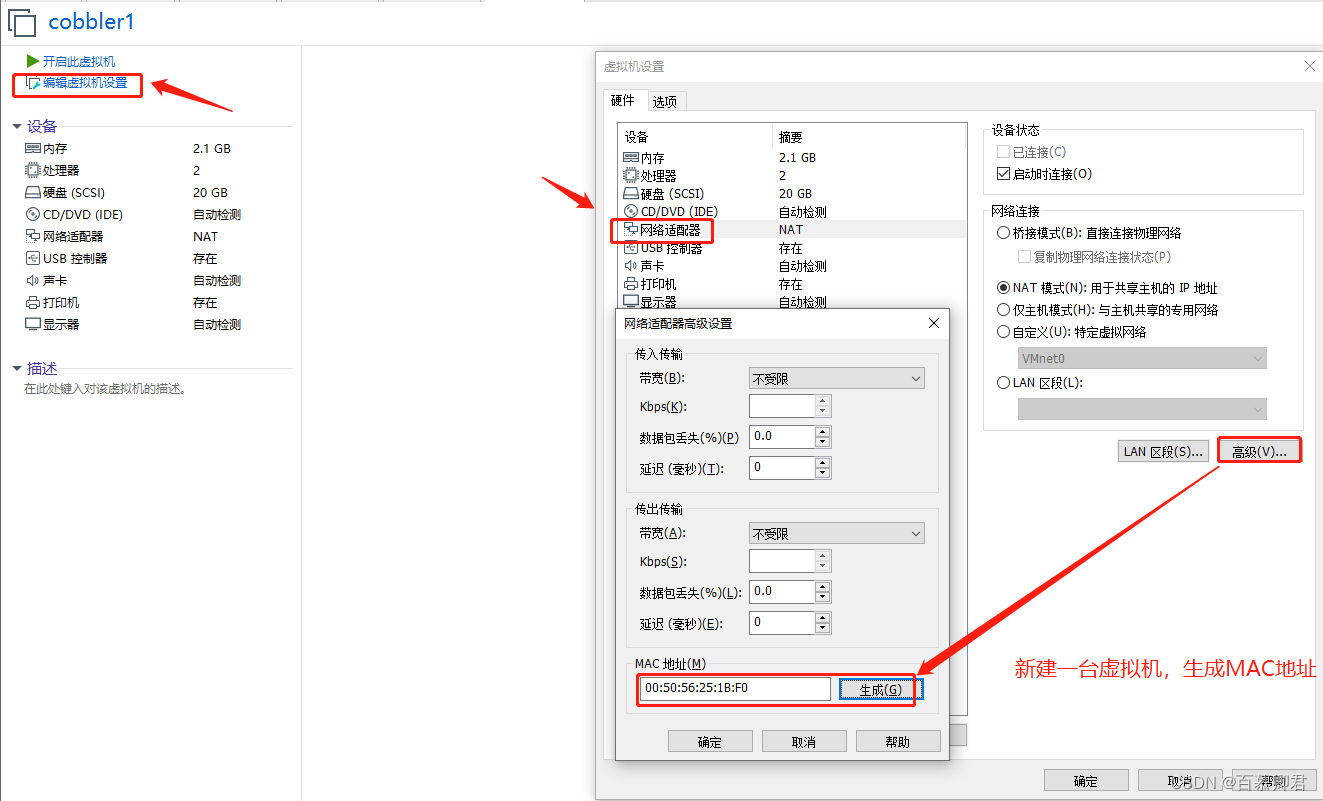The image size is (1323, 801).
Task: Select 网络适配器 icon in settings dialog list
Action: [x=631, y=229]
